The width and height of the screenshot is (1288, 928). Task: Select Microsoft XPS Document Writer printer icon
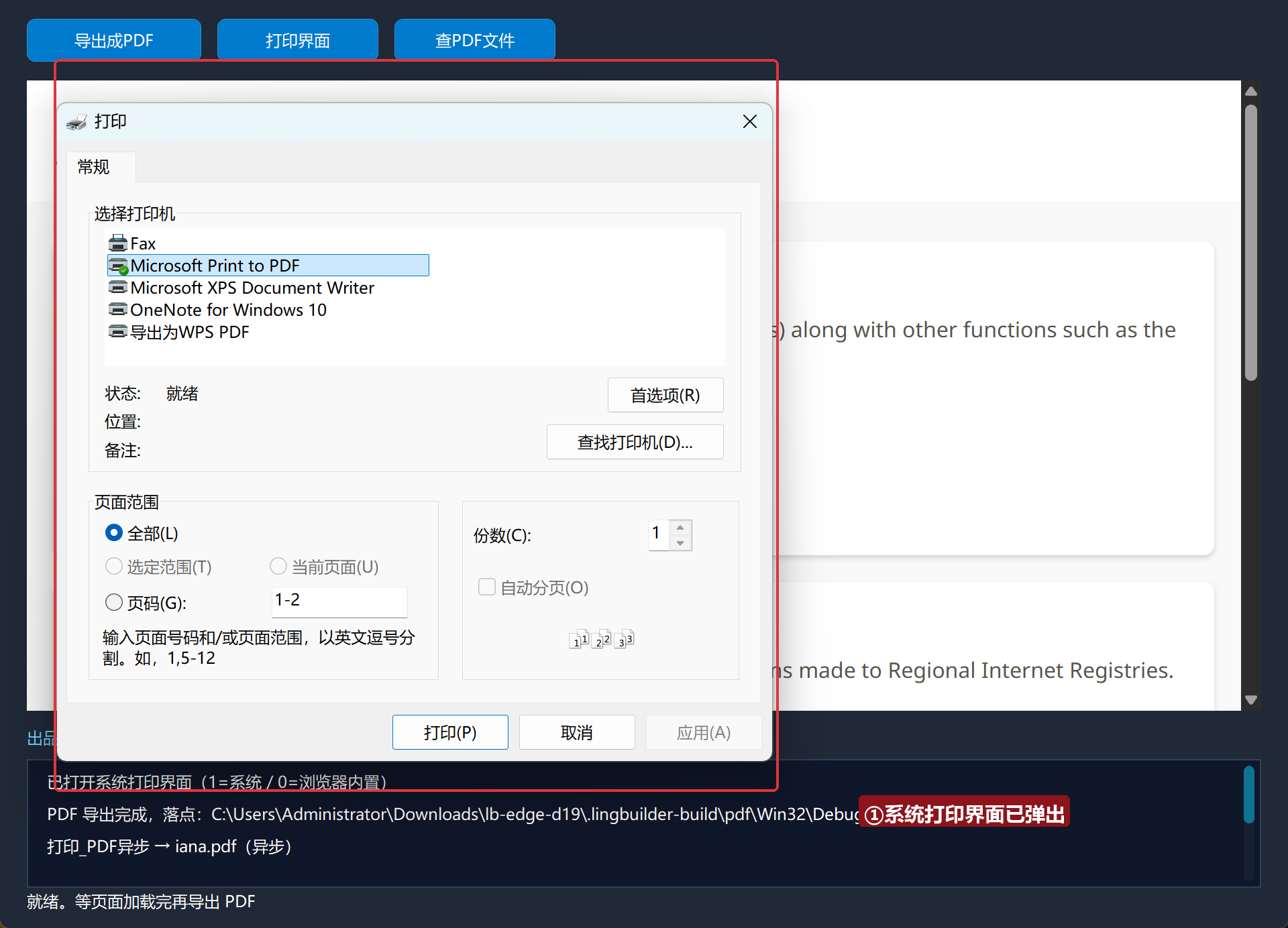pos(118,288)
